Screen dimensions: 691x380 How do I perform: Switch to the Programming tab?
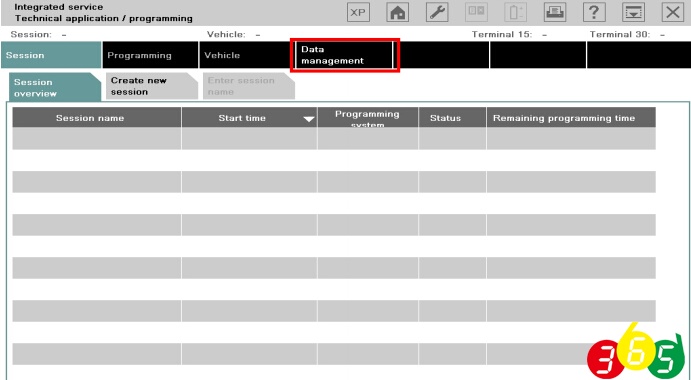click(150, 55)
